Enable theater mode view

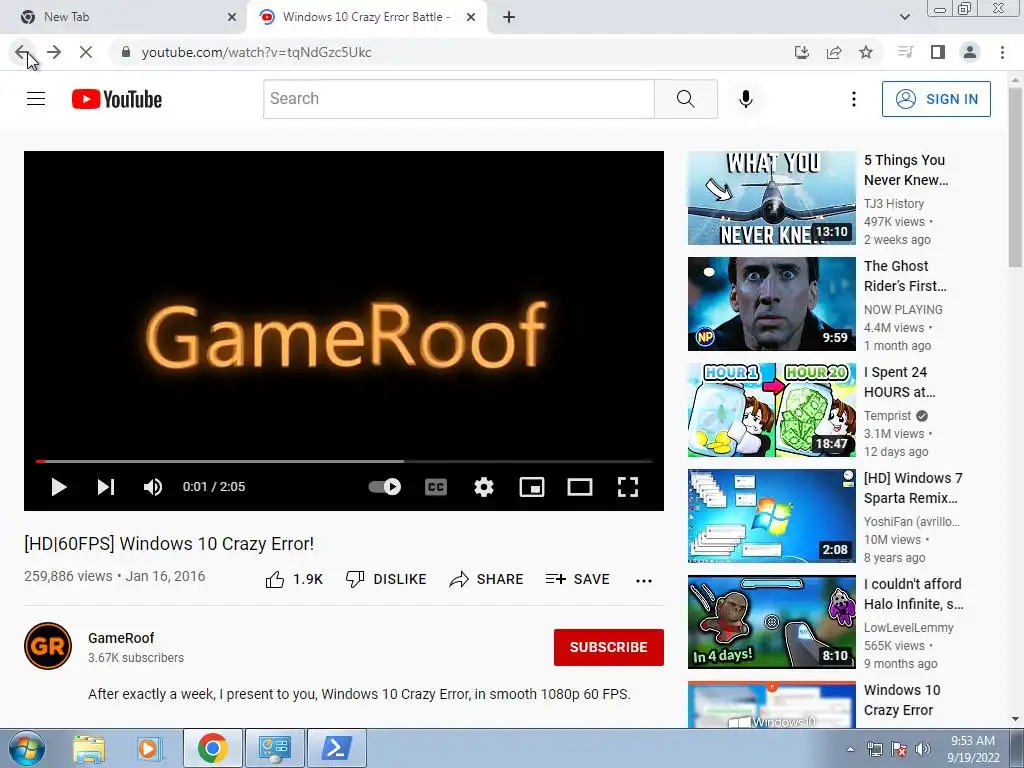(580, 487)
